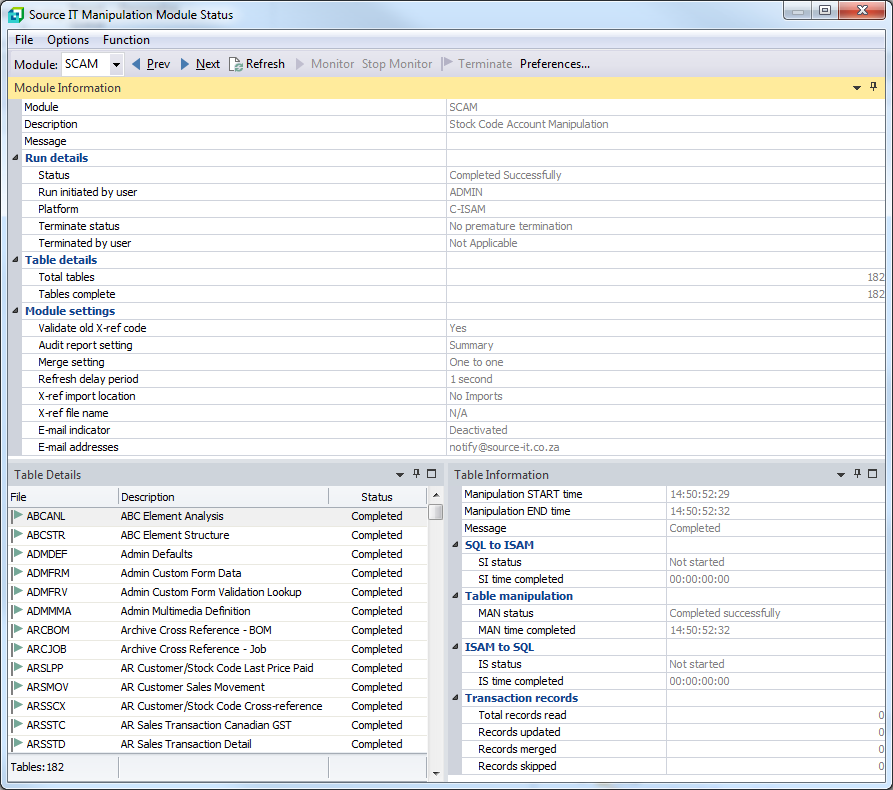Open the Function menu
Screen dimensions: 893x790
point(126,40)
